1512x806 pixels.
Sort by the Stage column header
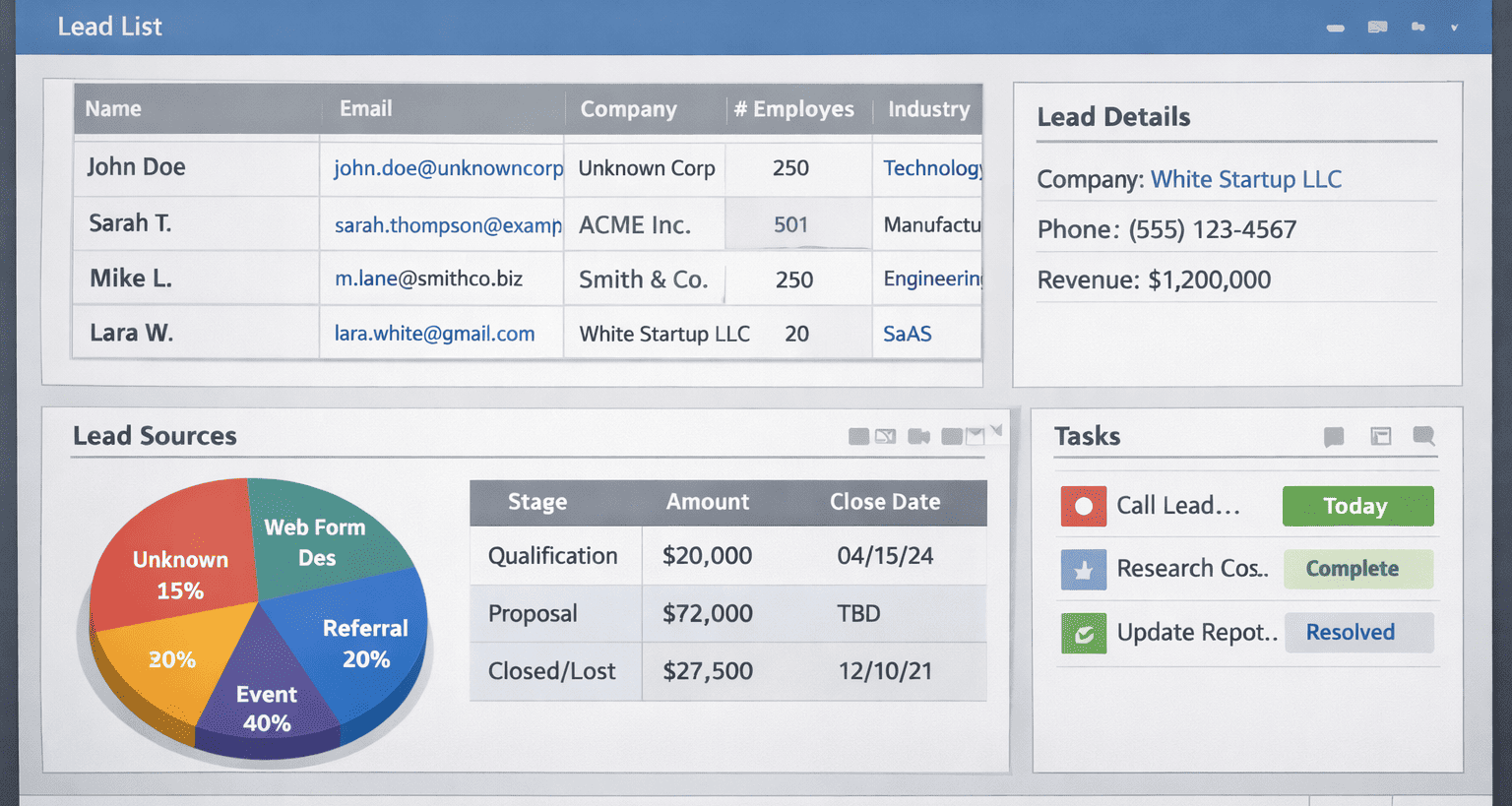537,502
